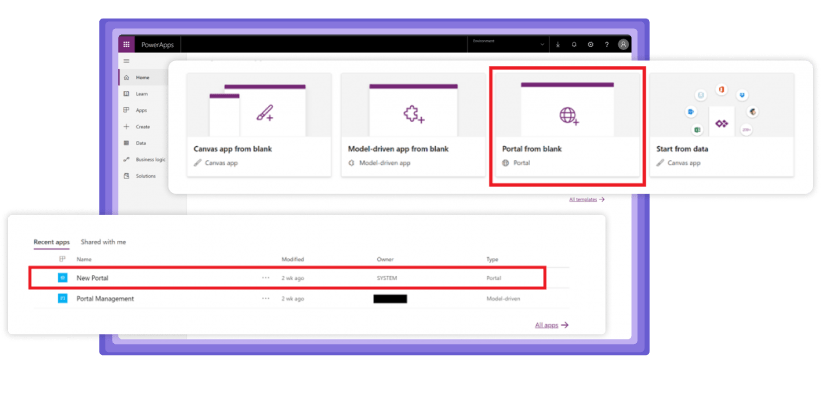Click the Portal type cell of New Portal
The image size is (821, 404).
494,278
